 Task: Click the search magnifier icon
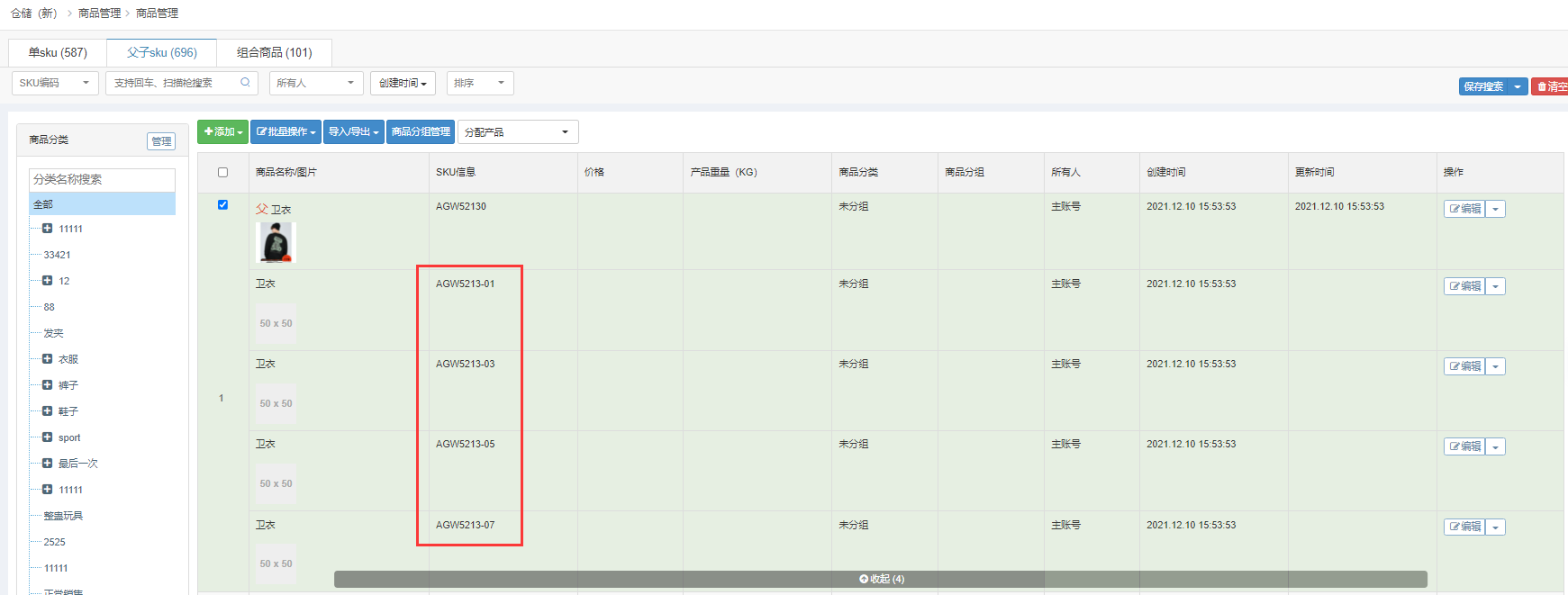coord(245,83)
